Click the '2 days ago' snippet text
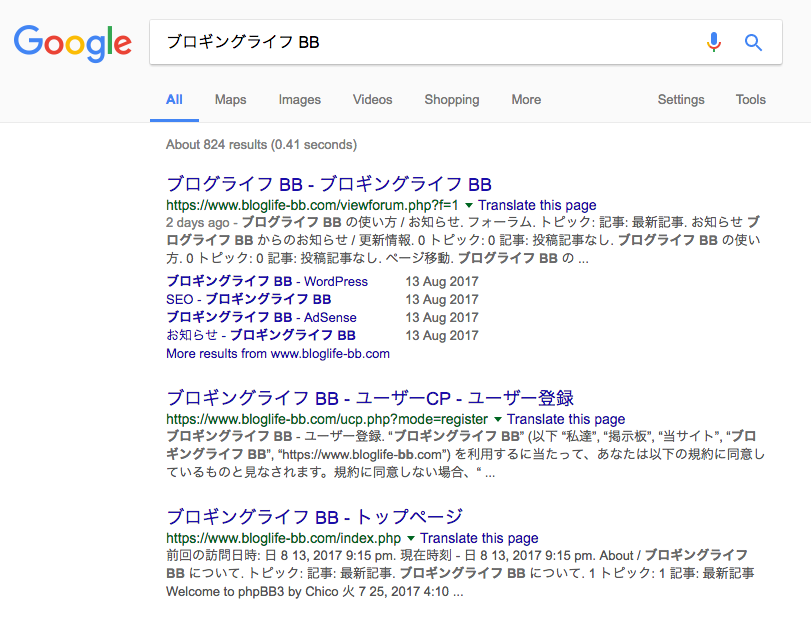Image resolution: width=811 pixels, height=617 pixels. coord(198,222)
